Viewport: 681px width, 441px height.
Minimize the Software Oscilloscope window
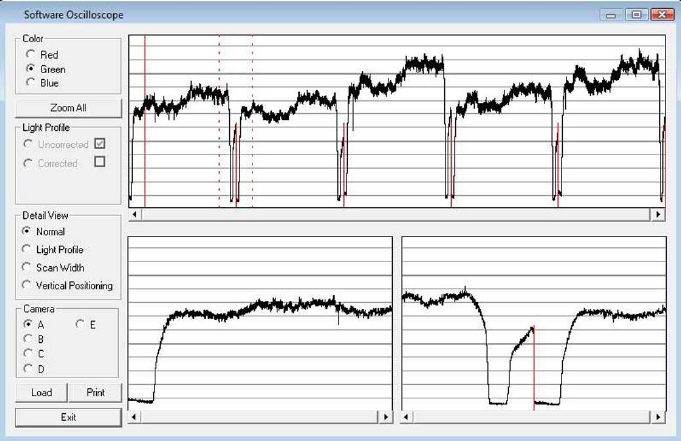click(x=611, y=15)
